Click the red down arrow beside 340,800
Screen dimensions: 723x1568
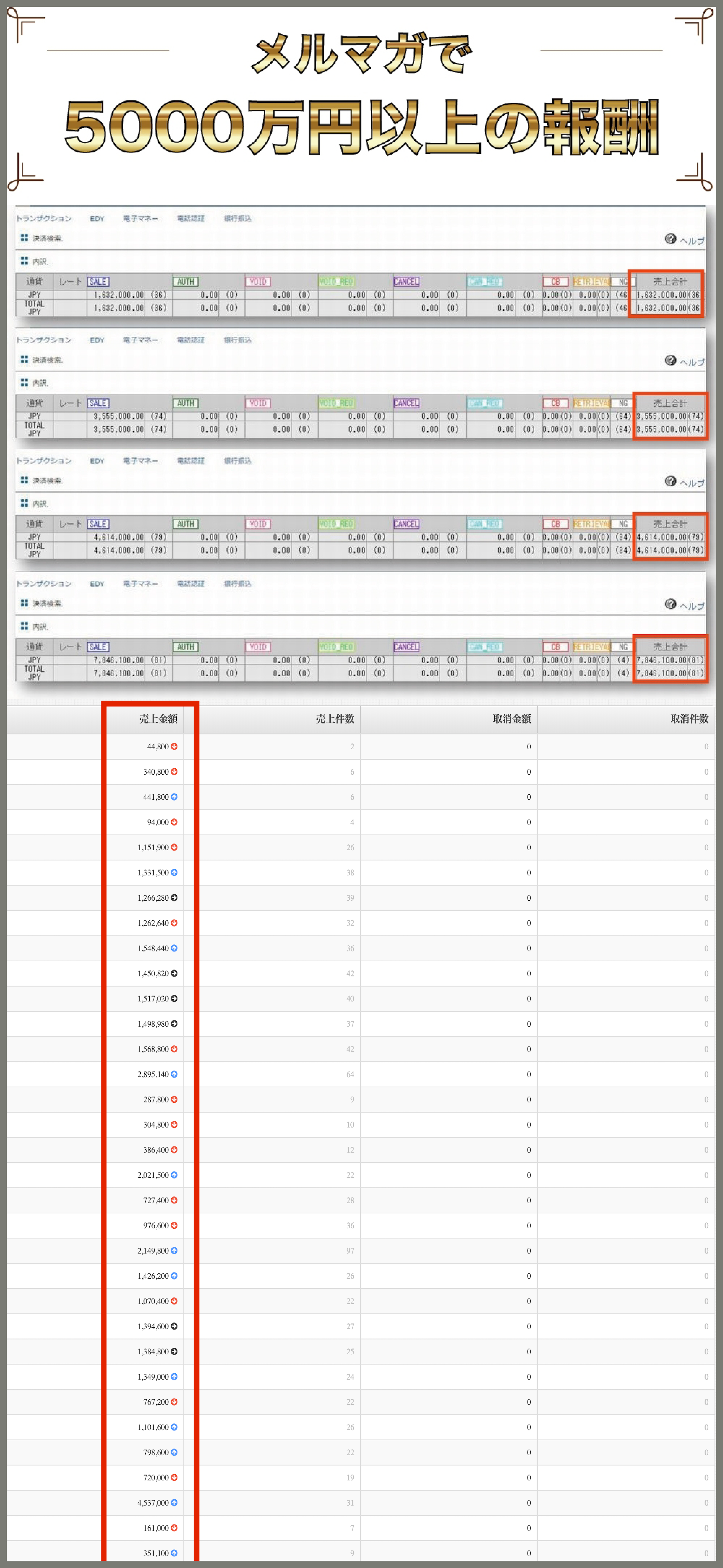174,771
